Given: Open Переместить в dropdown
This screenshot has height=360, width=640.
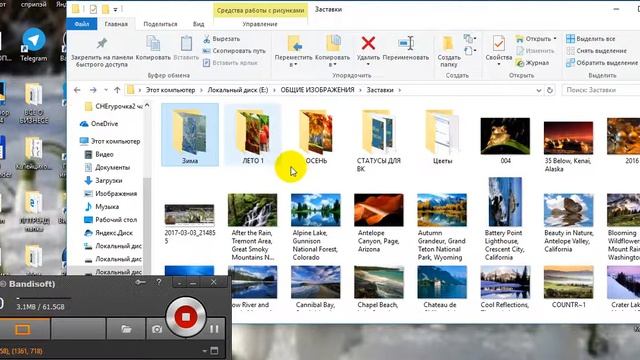Looking at the screenshot, I should (x=293, y=51).
